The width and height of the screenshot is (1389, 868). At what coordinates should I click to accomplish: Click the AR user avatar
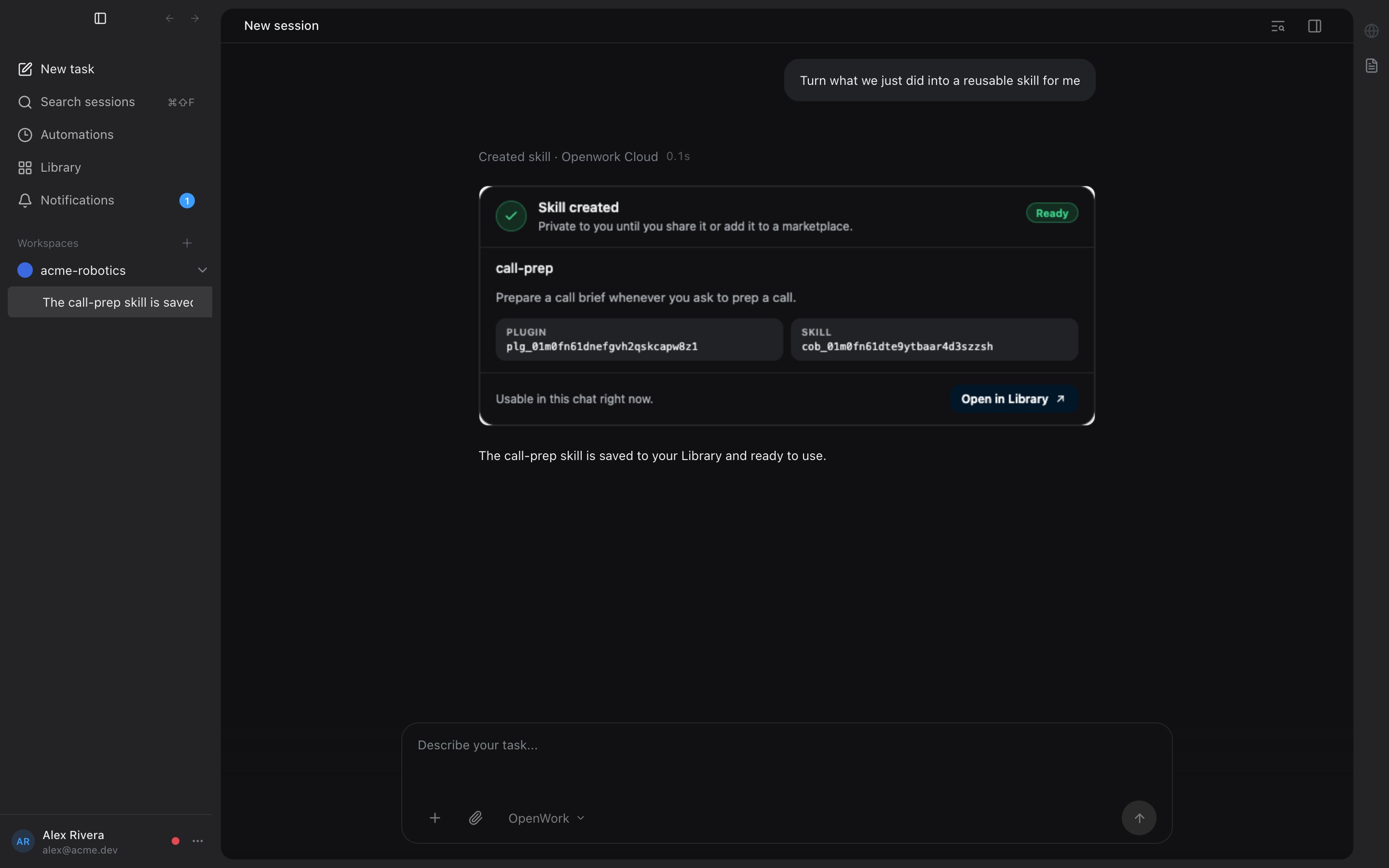pos(23,841)
